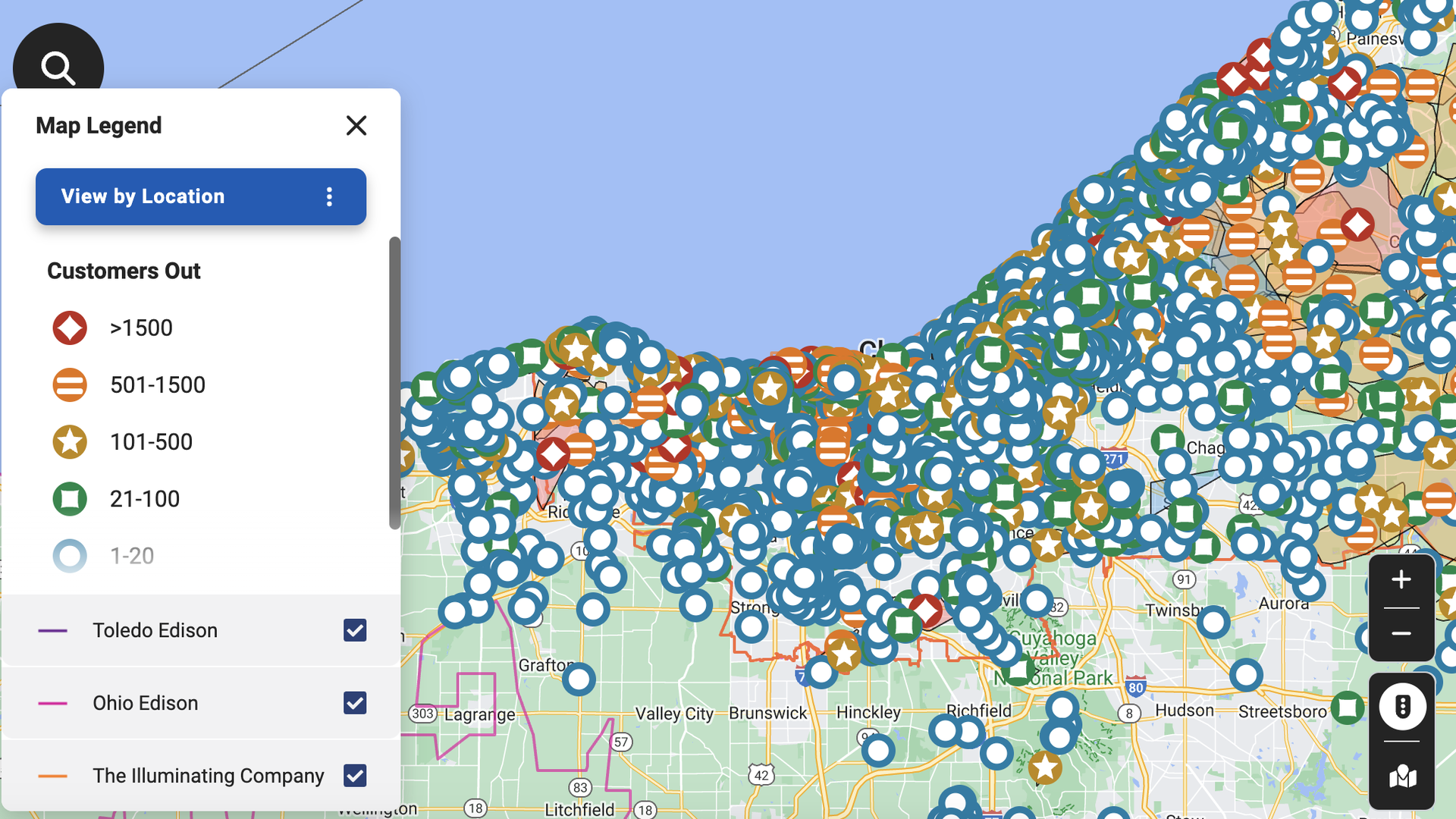Image resolution: width=1456 pixels, height=819 pixels.
Task: Click the red >1500 diamond legend icon
Action: tap(70, 328)
